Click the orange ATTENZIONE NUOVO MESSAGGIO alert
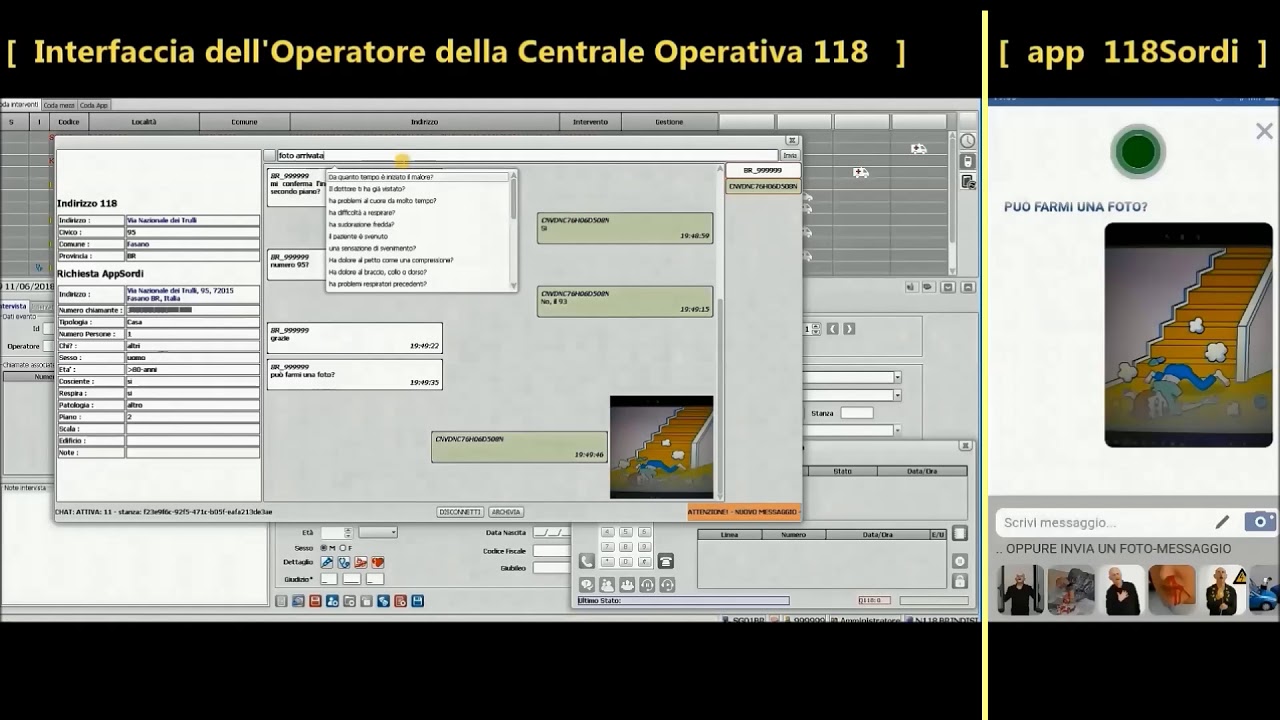This screenshot has width=1280, height=720. coord(744,512)
